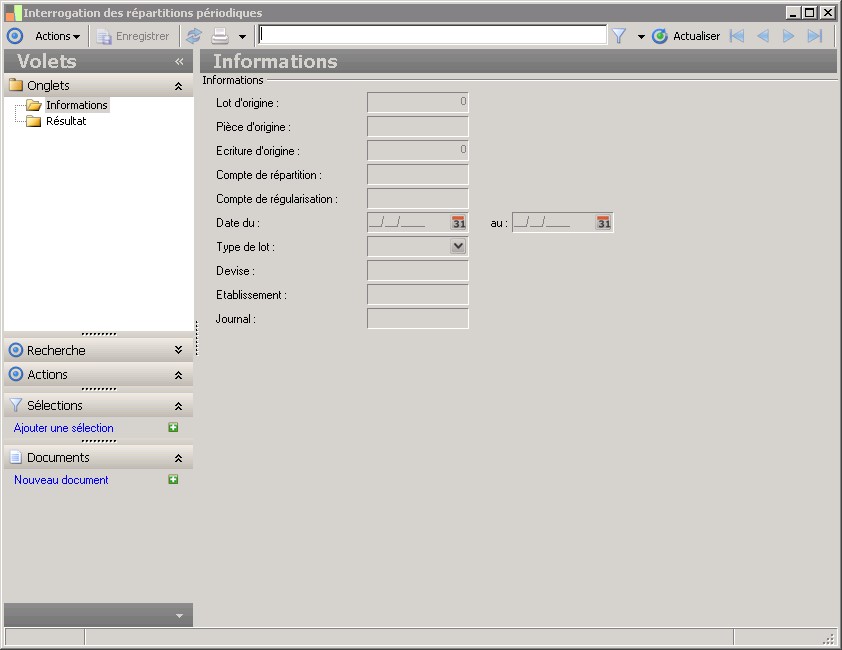Click green plus next to Nouveau document
This screenshot has height=650, width=842.
[173, 479]
